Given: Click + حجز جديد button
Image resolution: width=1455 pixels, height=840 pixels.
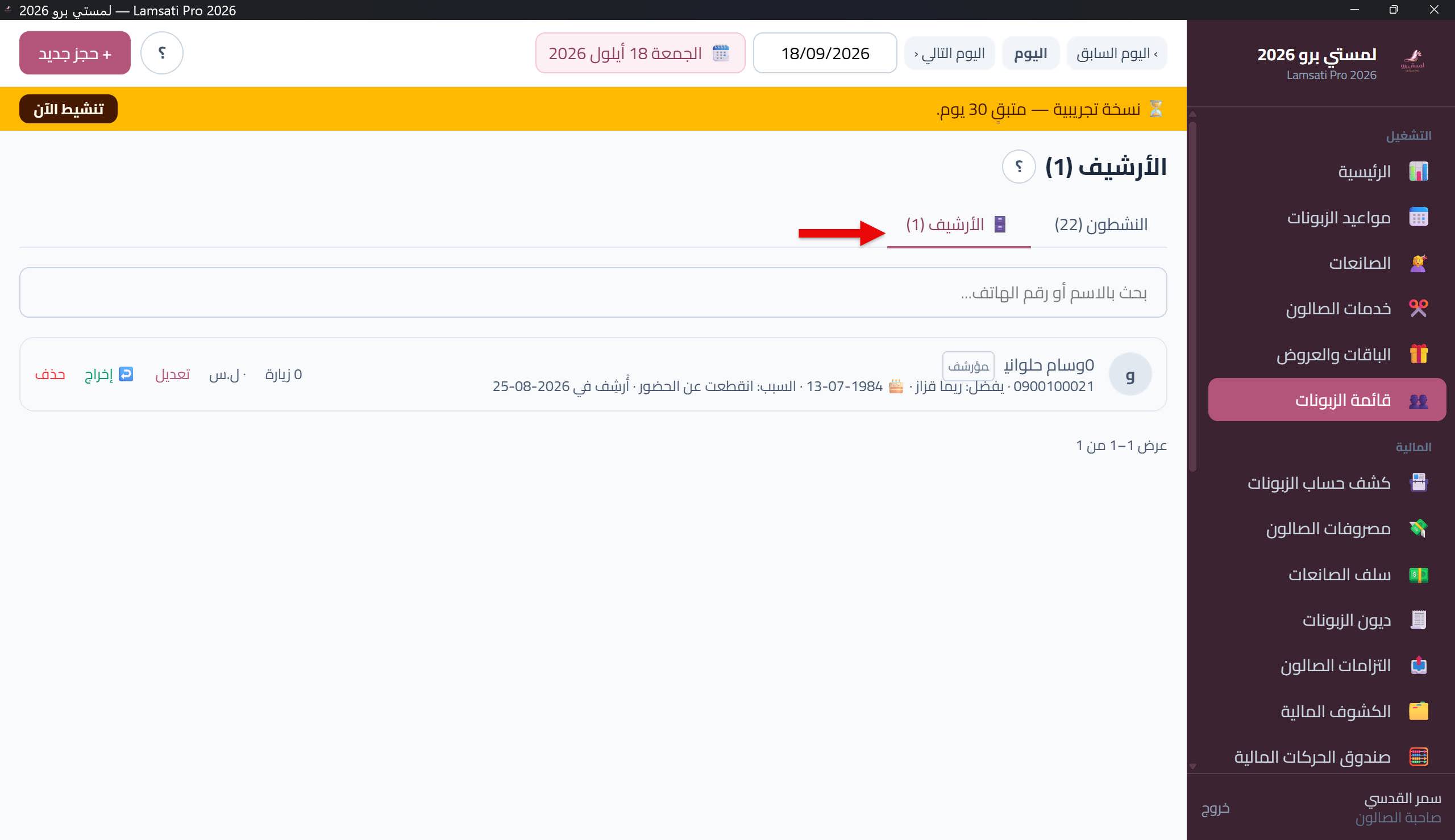Looking at the screenshot, I should [x=75, y=53].
